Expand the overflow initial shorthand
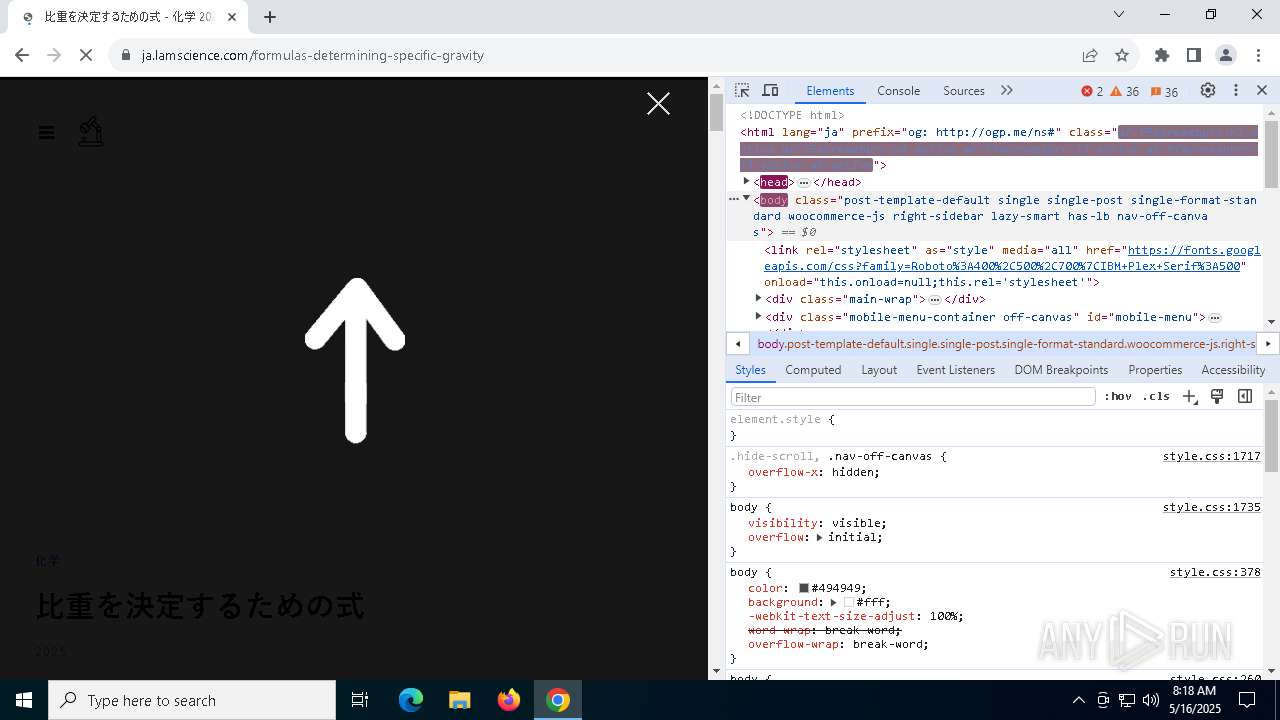 (819, 537)
